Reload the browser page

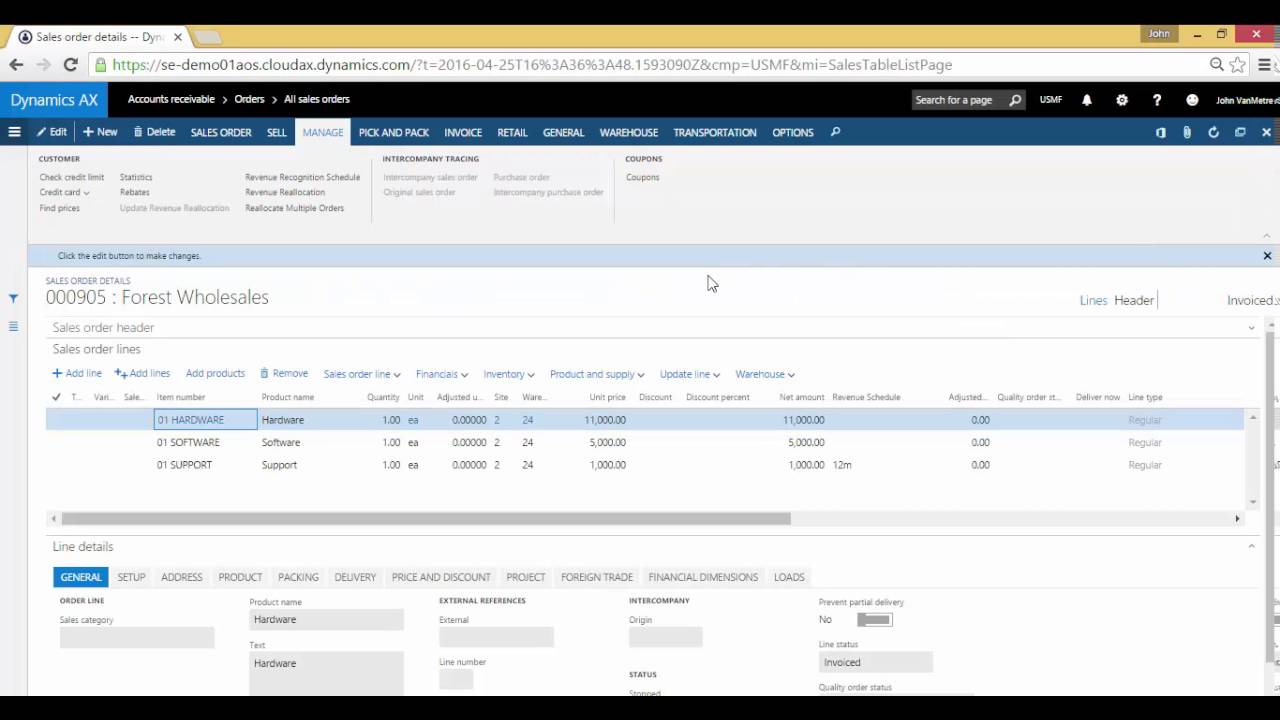point(70,64)
